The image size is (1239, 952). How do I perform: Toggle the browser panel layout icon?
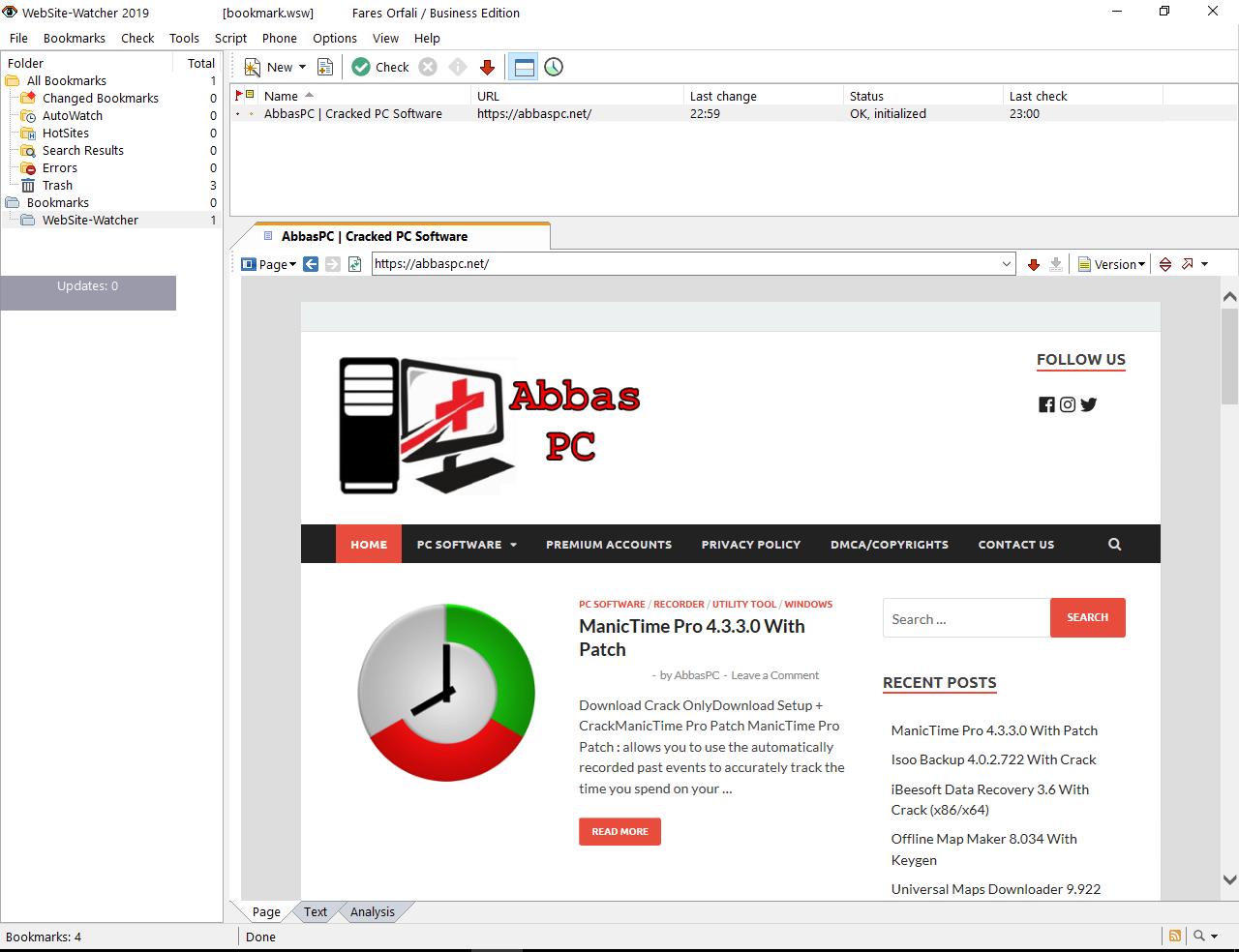tap(524, 67)
